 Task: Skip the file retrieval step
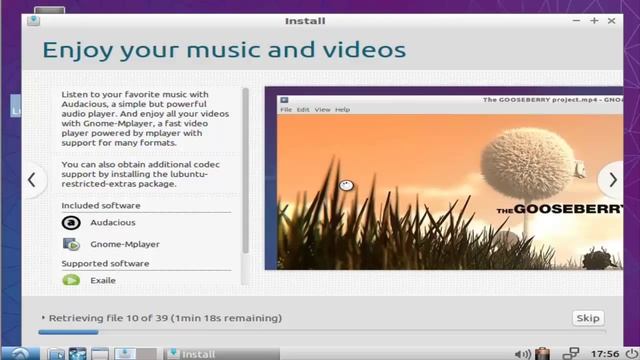(x=588, y=318)
